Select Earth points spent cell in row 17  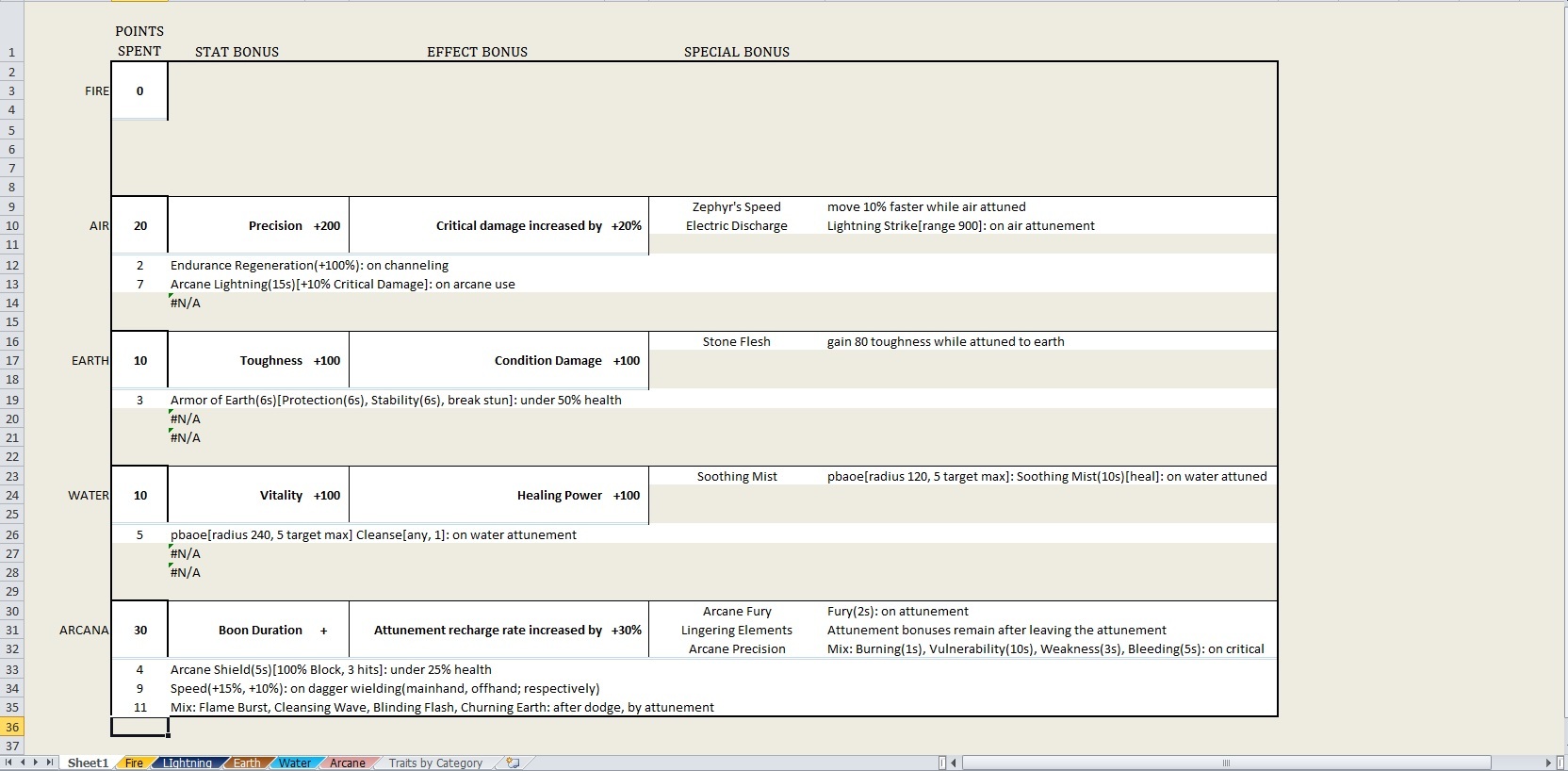(x=139, y=360)
